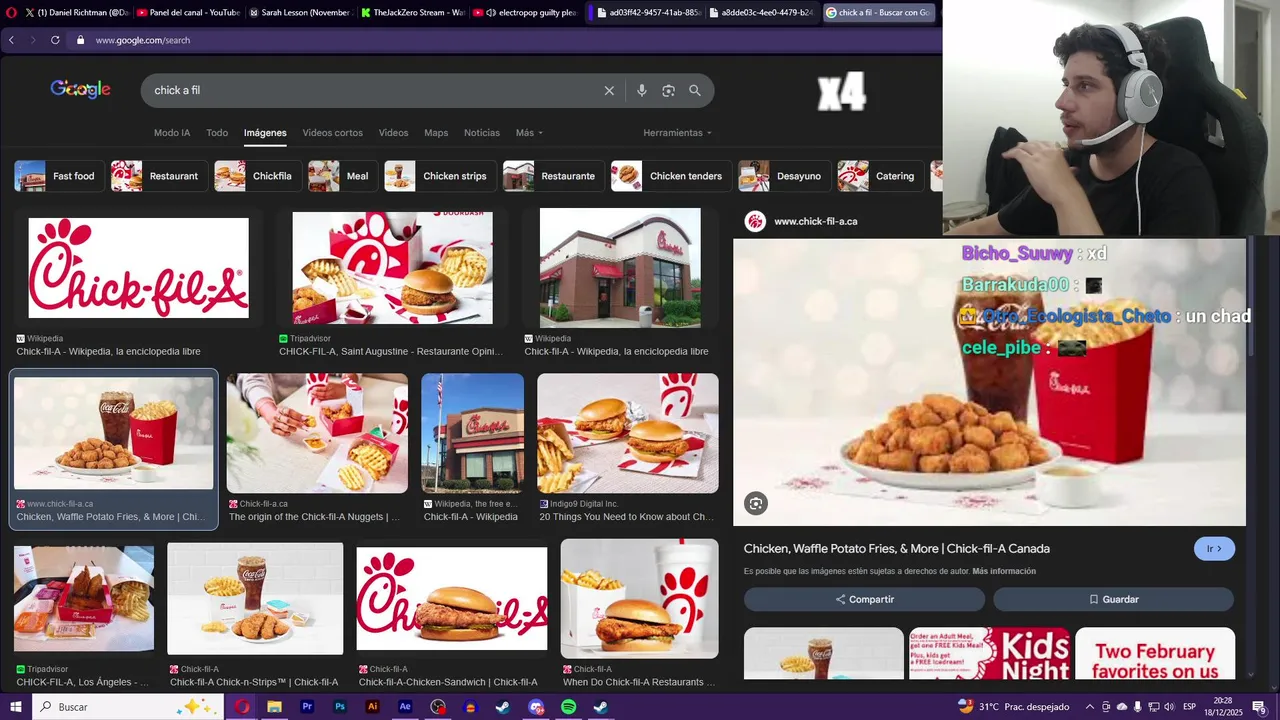Click the browser address bar URL
Screen dimensions: 1280x720
143,40
